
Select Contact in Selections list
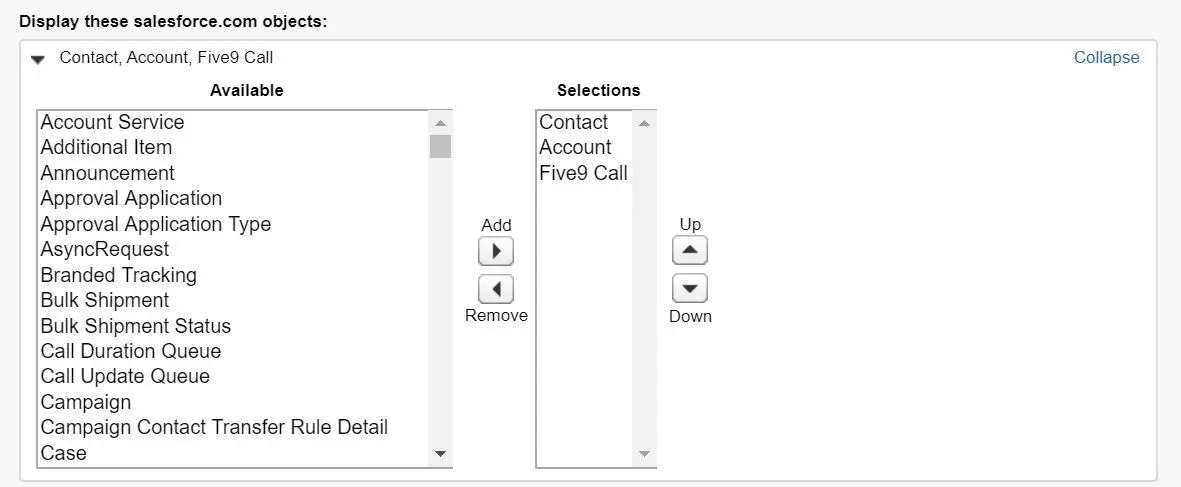pyautogui.click(x=584, y=122)
